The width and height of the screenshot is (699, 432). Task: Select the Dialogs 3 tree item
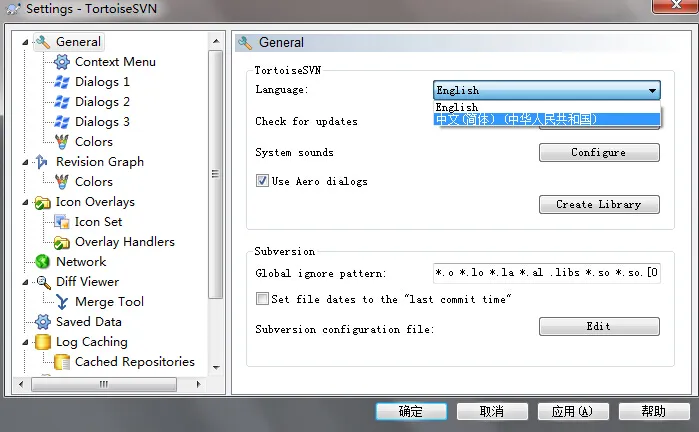(102, 122)
